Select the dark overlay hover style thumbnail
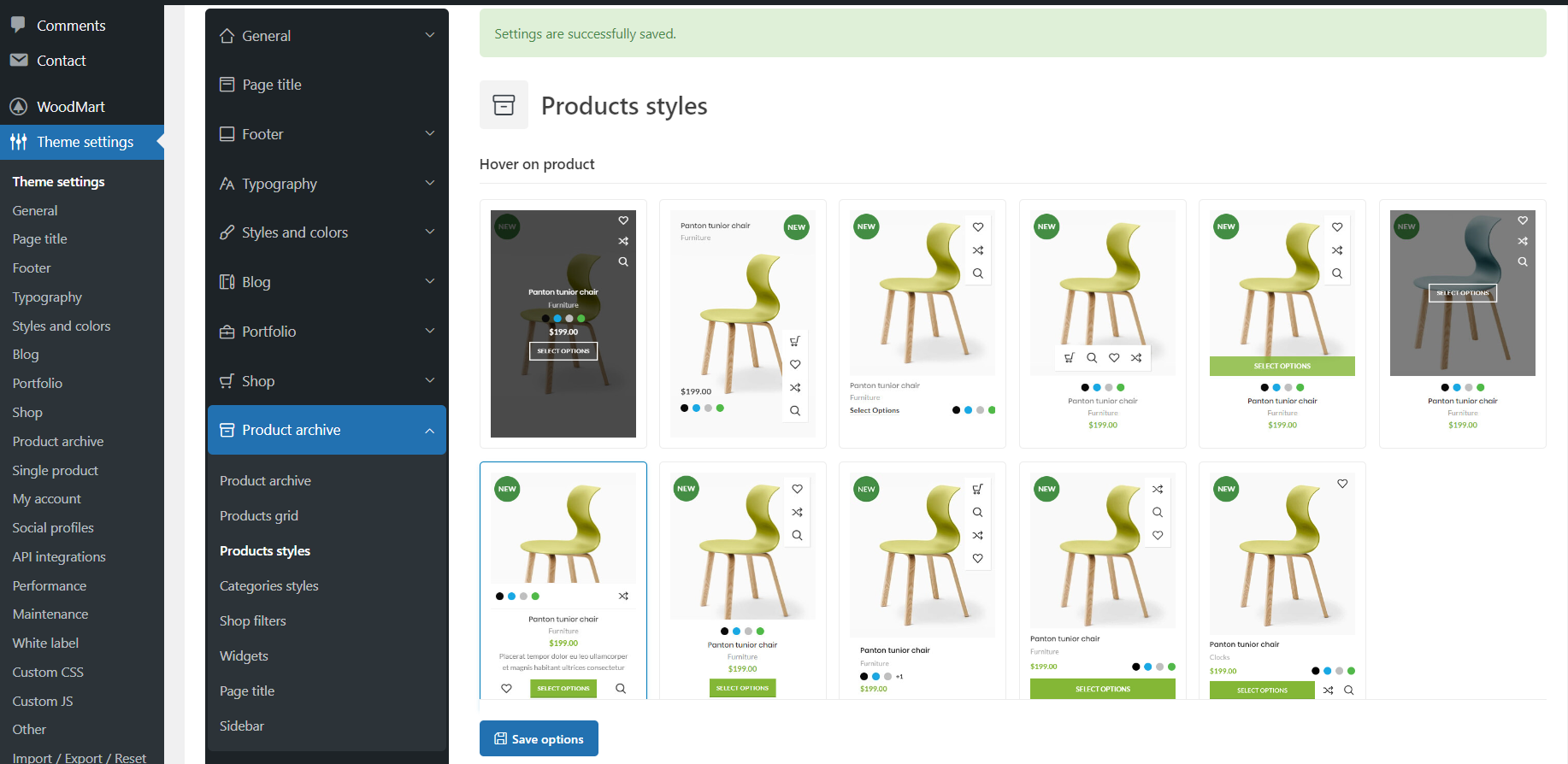 click(563, 324)
